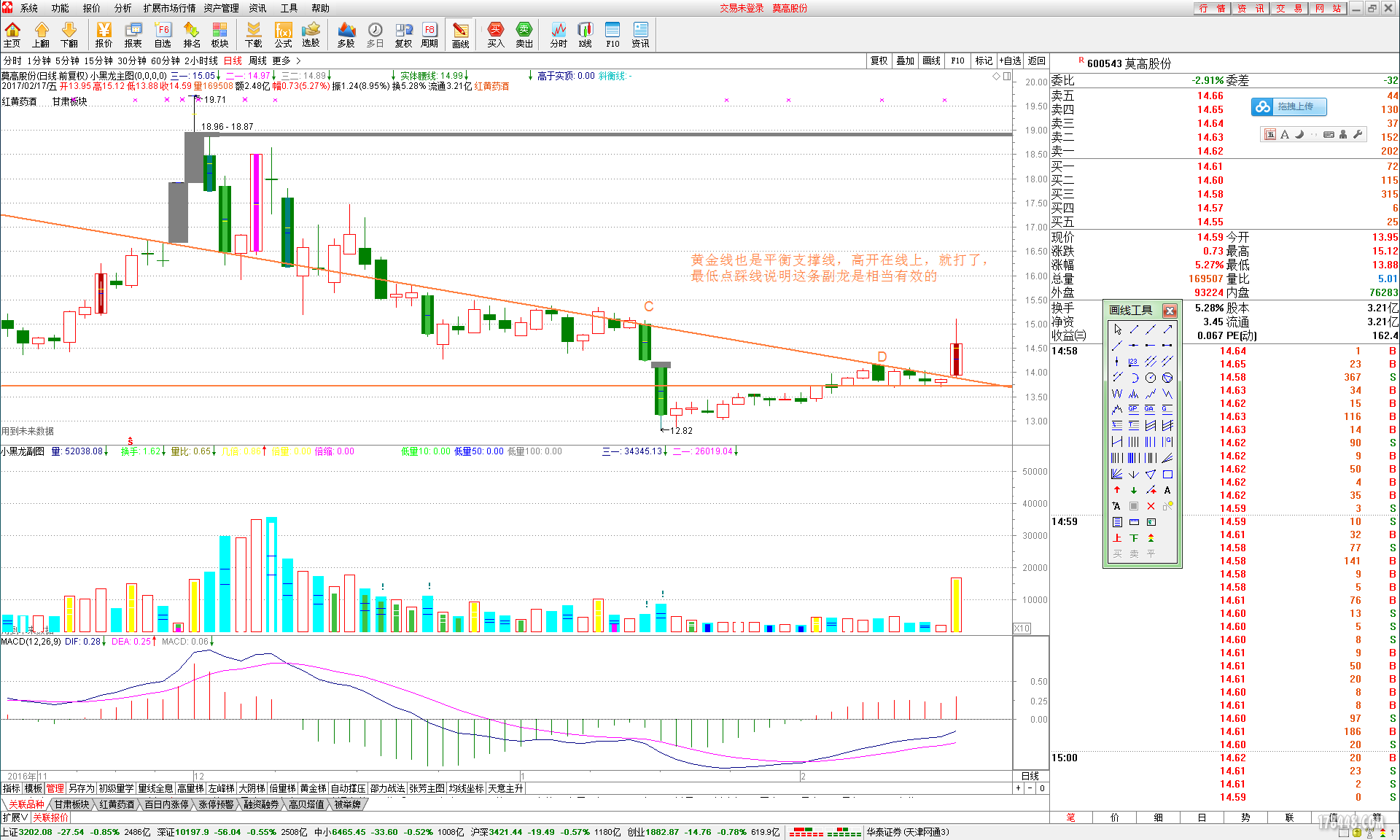Select the arrow pointer in 画线工具
Image resolution: width=1400 pixels, height=840 pixels.
(1117, 330)
